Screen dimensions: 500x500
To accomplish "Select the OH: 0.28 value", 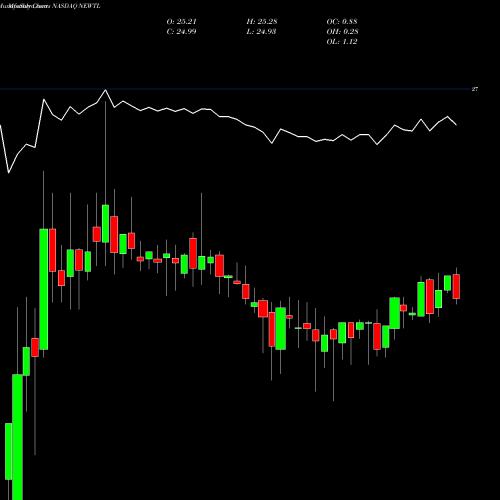I will (343, 32).
